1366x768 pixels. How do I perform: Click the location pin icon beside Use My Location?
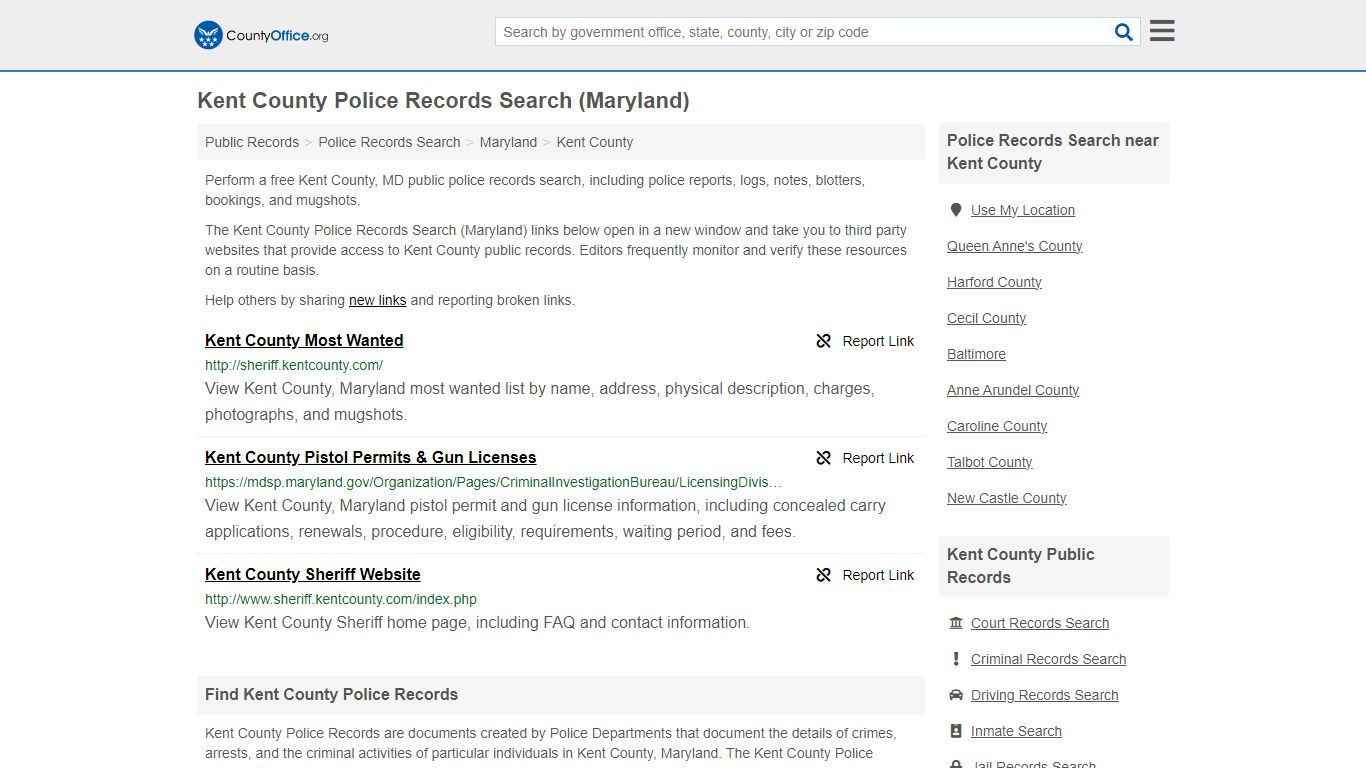click(956, 210)
